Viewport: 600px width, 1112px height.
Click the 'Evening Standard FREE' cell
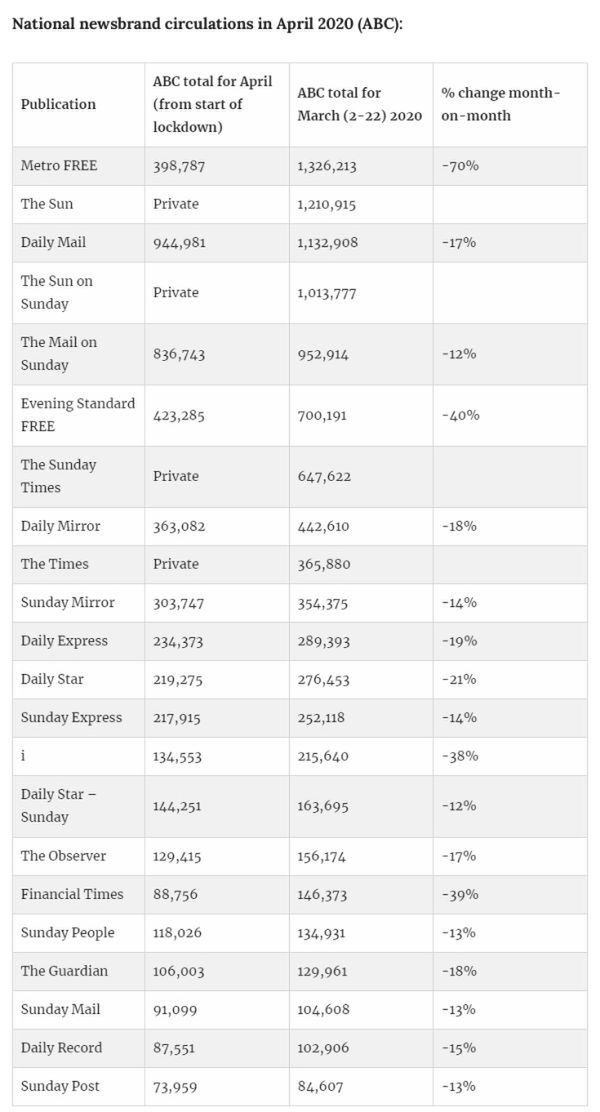[77, 415]
